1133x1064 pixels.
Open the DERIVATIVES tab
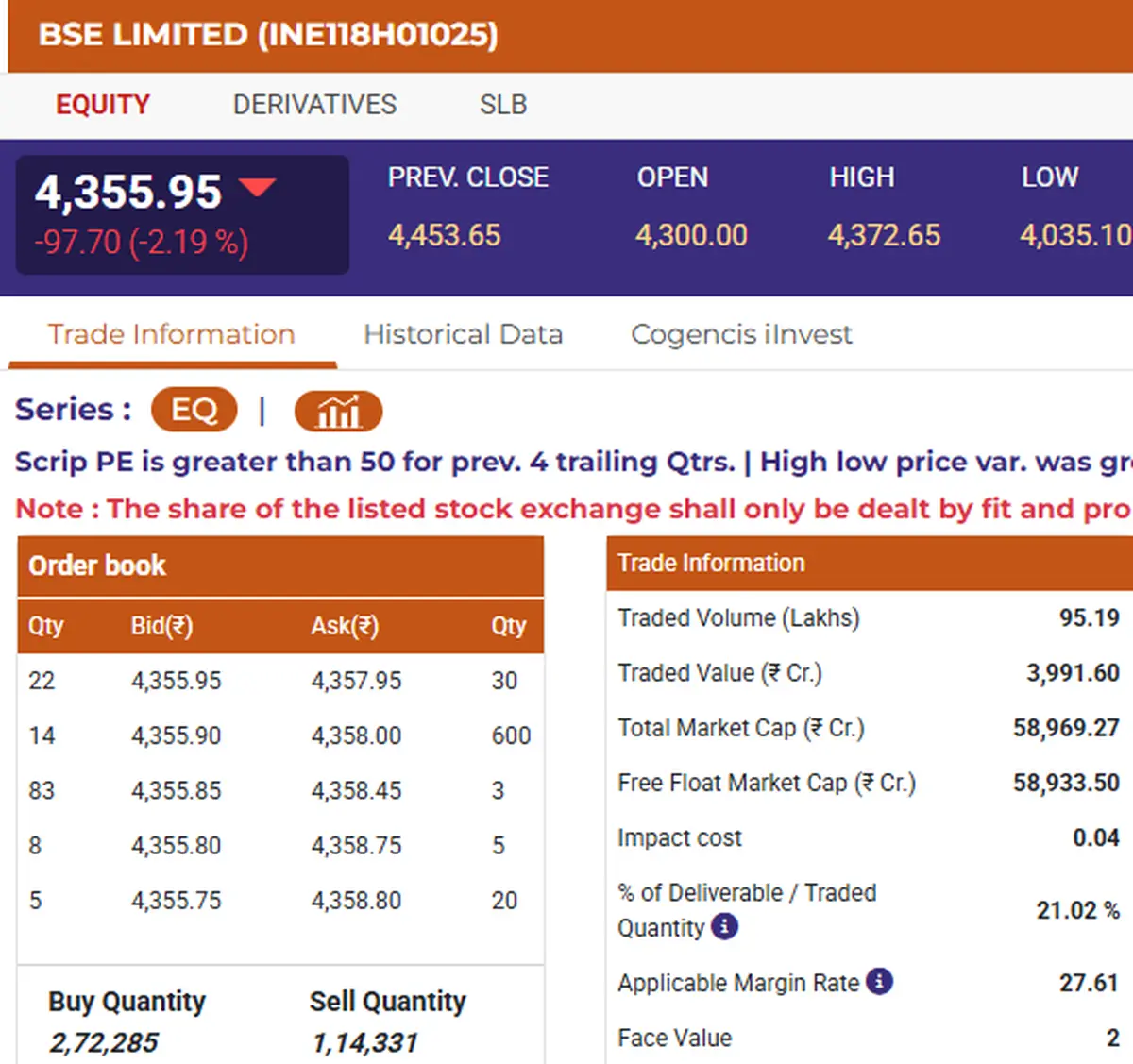click(x=314, y=104)
